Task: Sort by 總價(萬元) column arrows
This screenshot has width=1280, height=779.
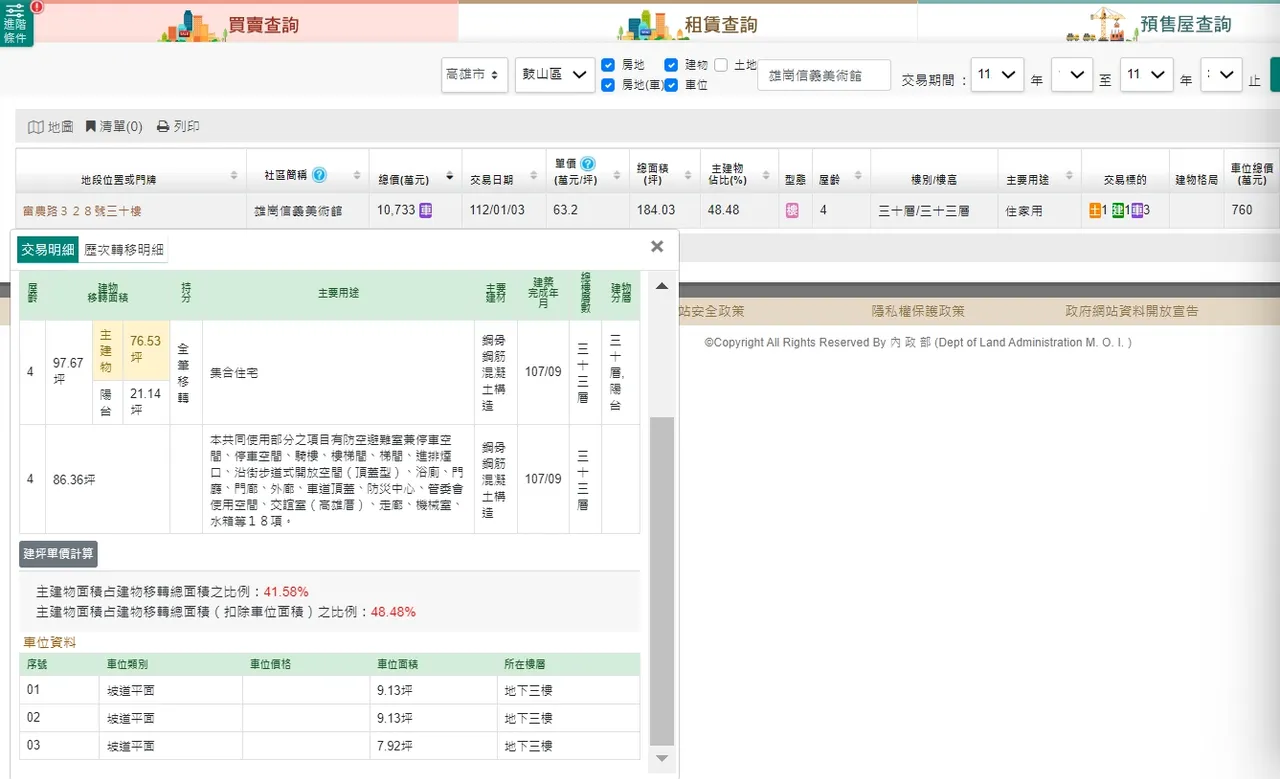Action: pos(449,176)
